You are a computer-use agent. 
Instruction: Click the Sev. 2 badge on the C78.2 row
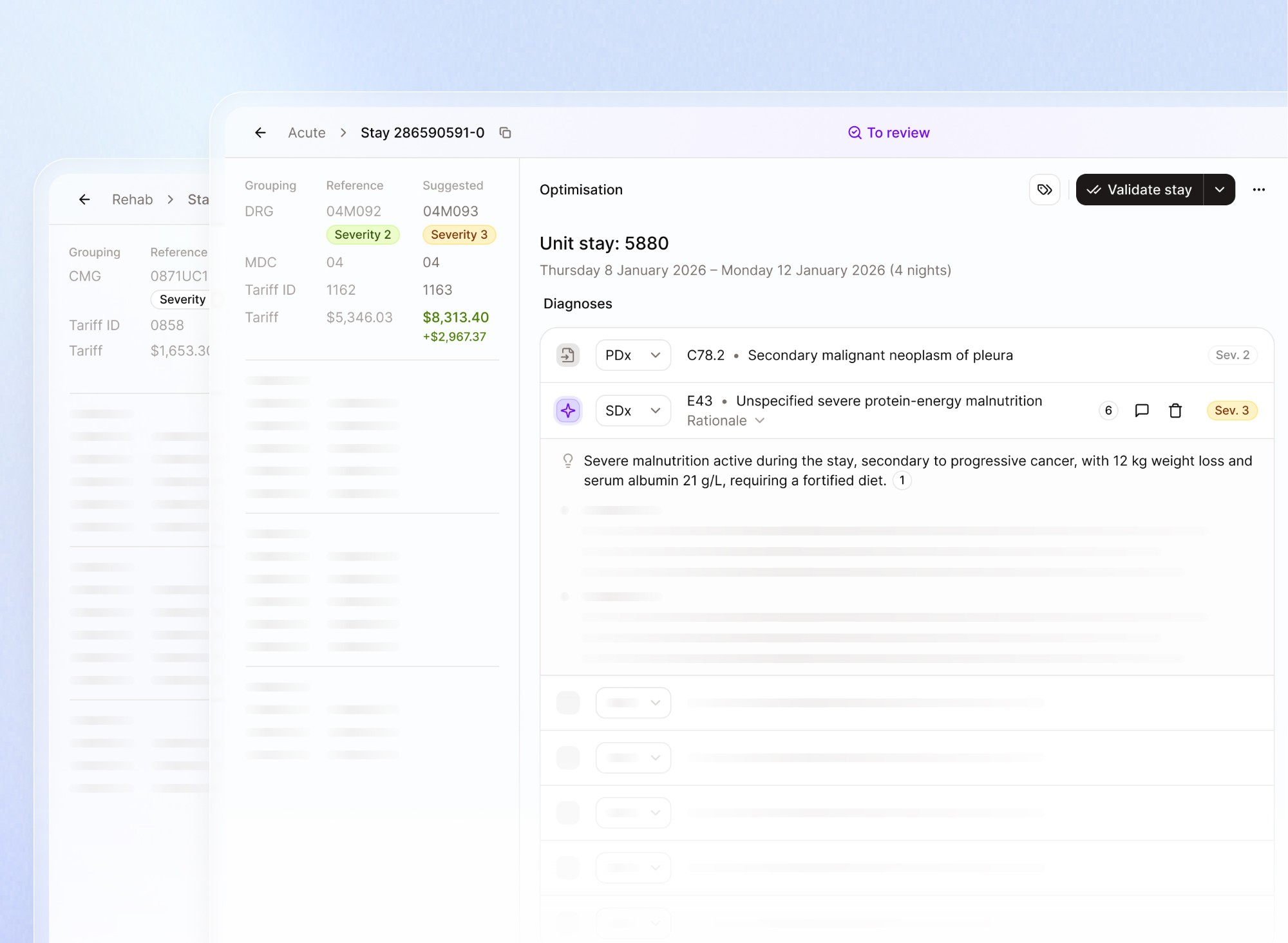(x=1233, y=355)
